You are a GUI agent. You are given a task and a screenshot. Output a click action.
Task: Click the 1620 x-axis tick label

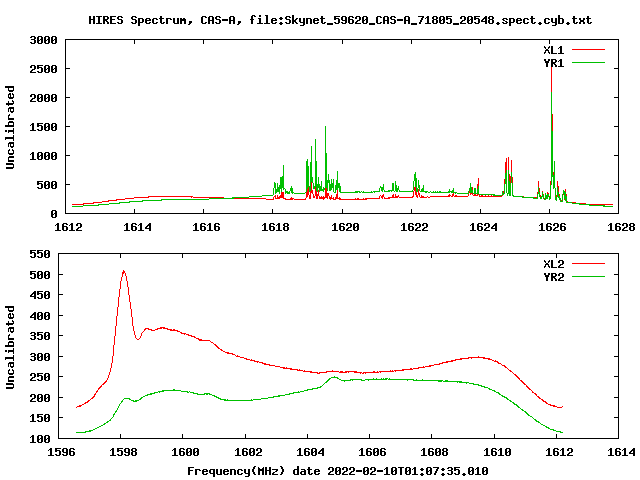pyautogui.click(x=345, y=227)
